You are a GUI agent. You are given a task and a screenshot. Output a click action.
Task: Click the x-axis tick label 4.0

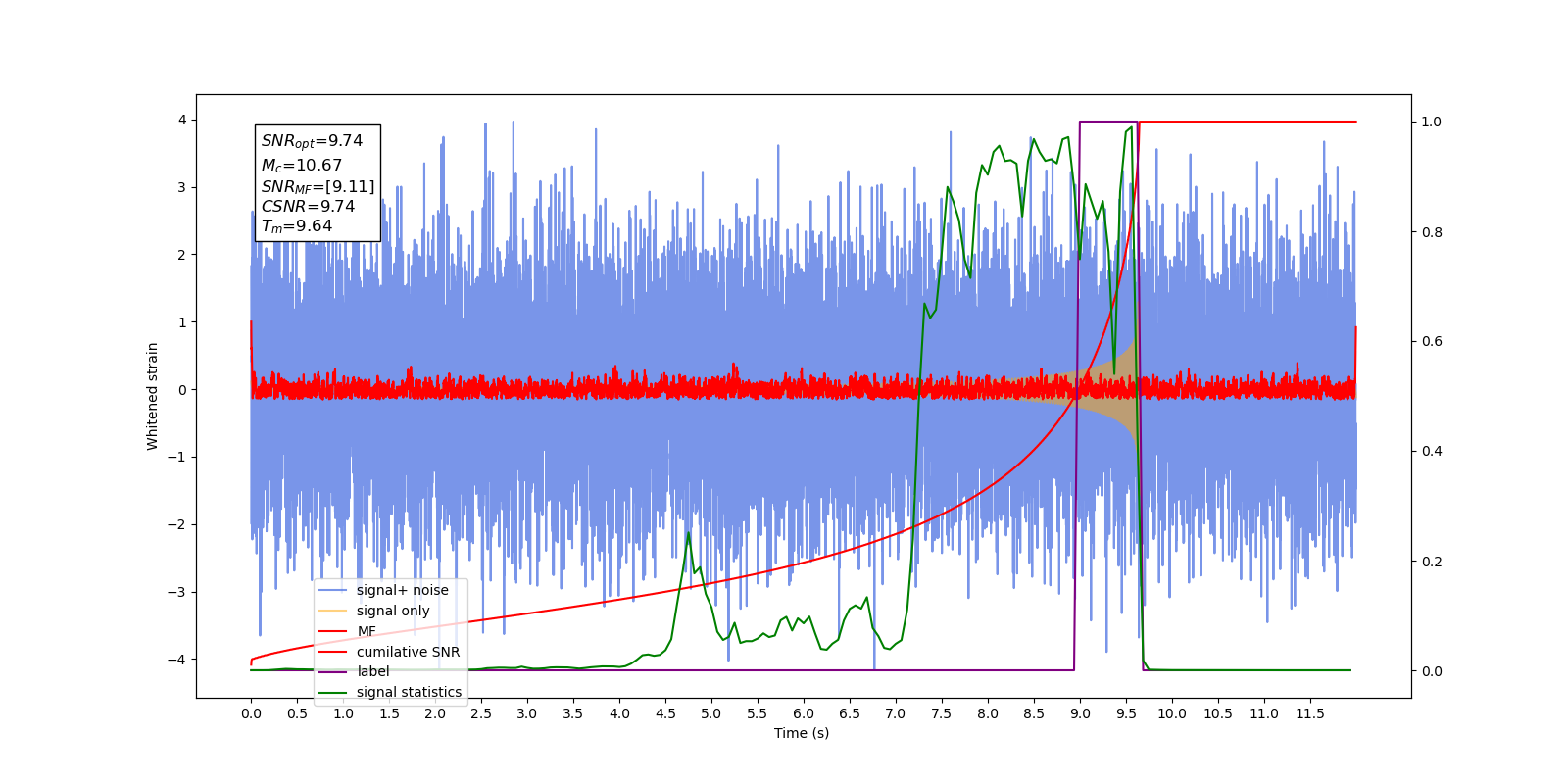(619, 713)
